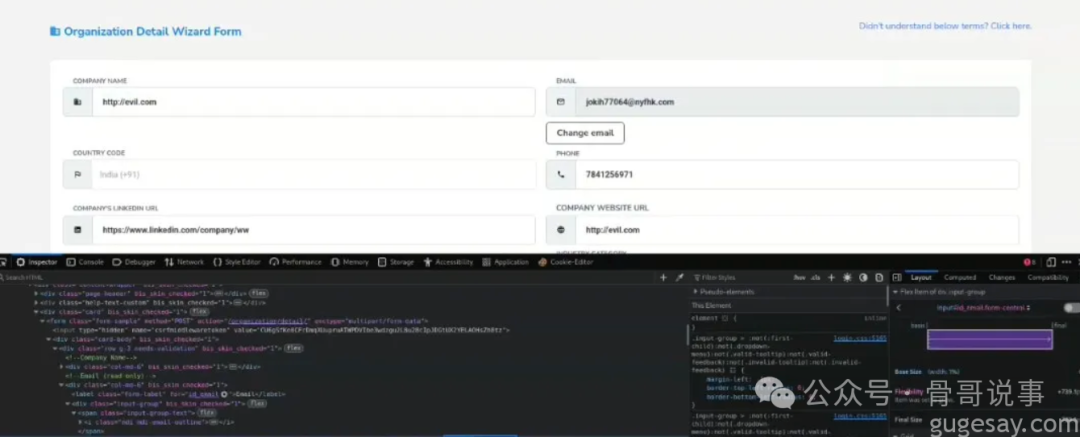Collapse the form-sample form node

click(42, 321)
